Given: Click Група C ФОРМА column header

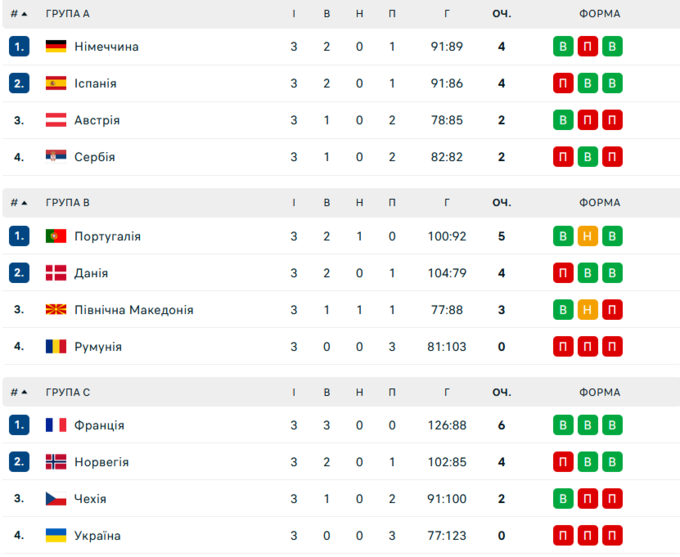Looking at the screenshot, I should point(599,392).
